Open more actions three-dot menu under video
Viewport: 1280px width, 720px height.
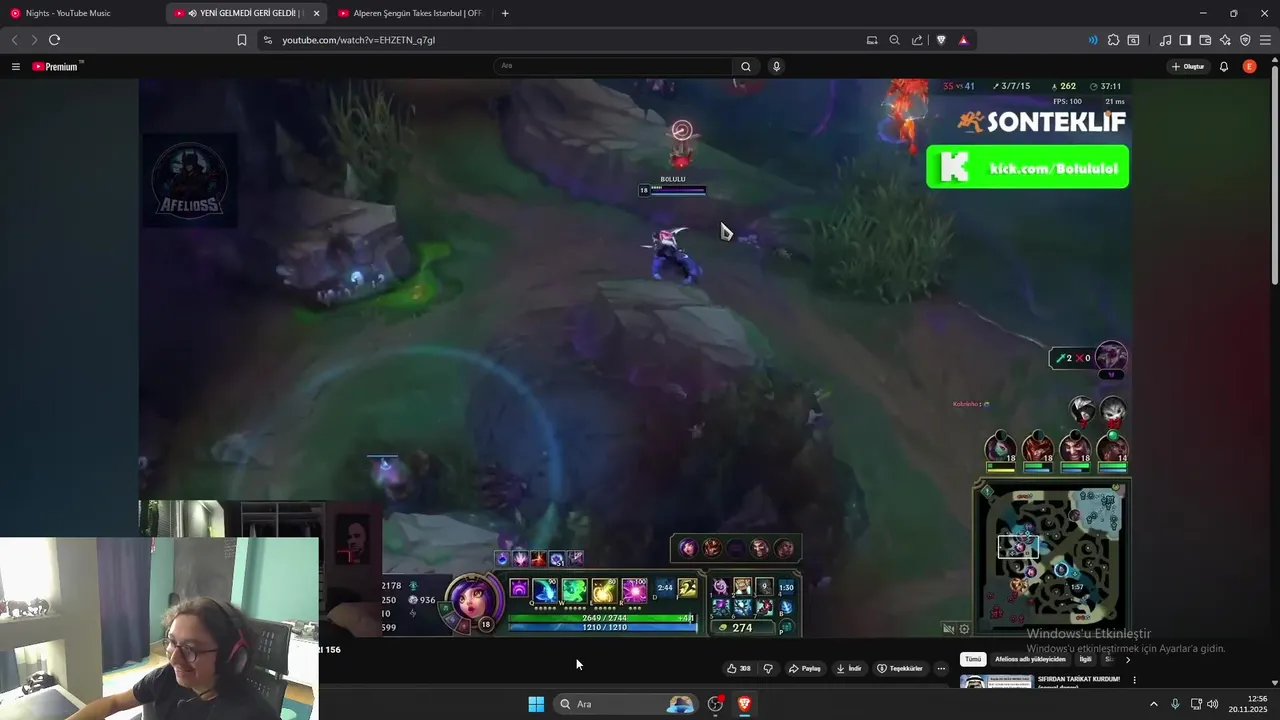(941, 668)
